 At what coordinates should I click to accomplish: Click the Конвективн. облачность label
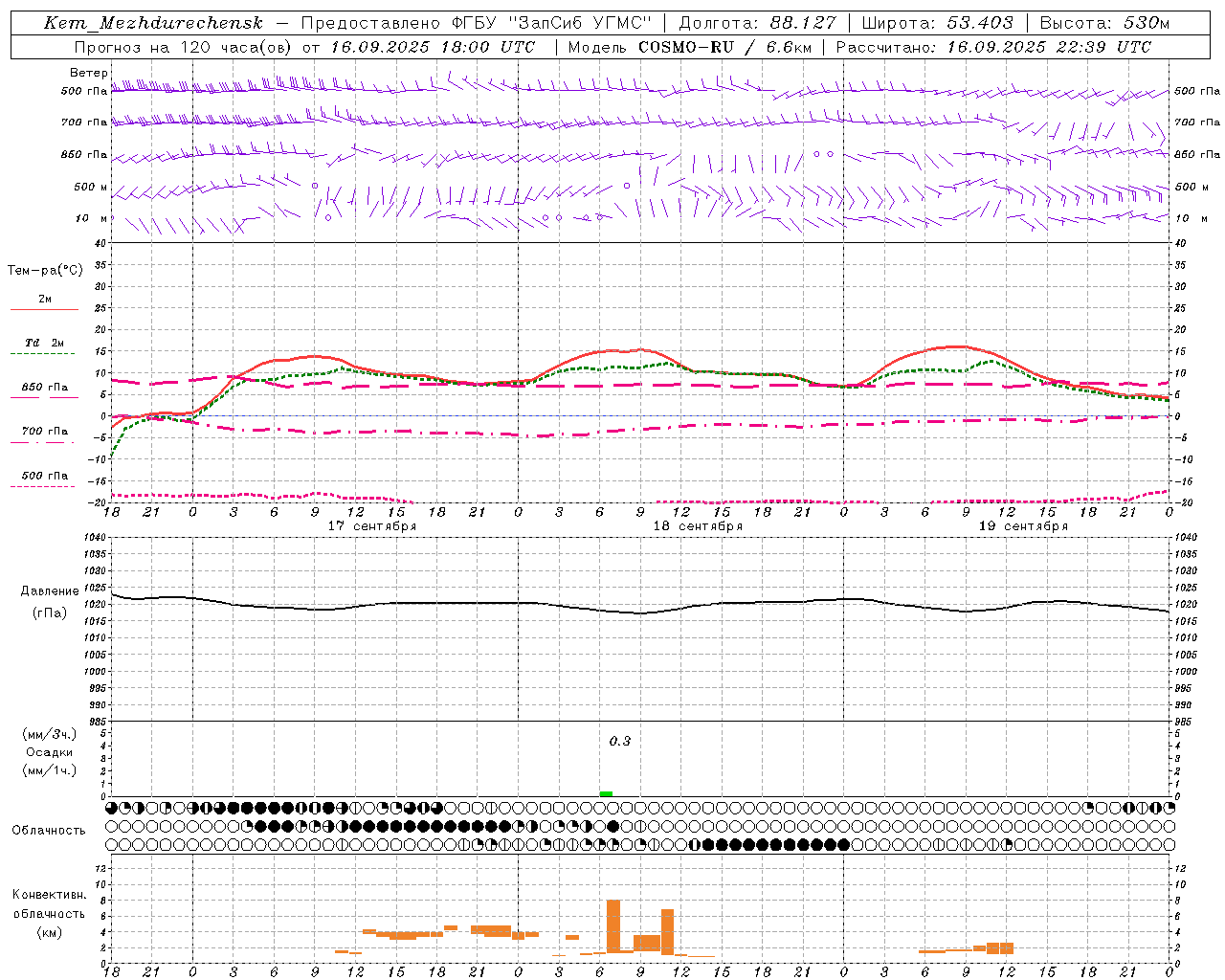point(49,903)
